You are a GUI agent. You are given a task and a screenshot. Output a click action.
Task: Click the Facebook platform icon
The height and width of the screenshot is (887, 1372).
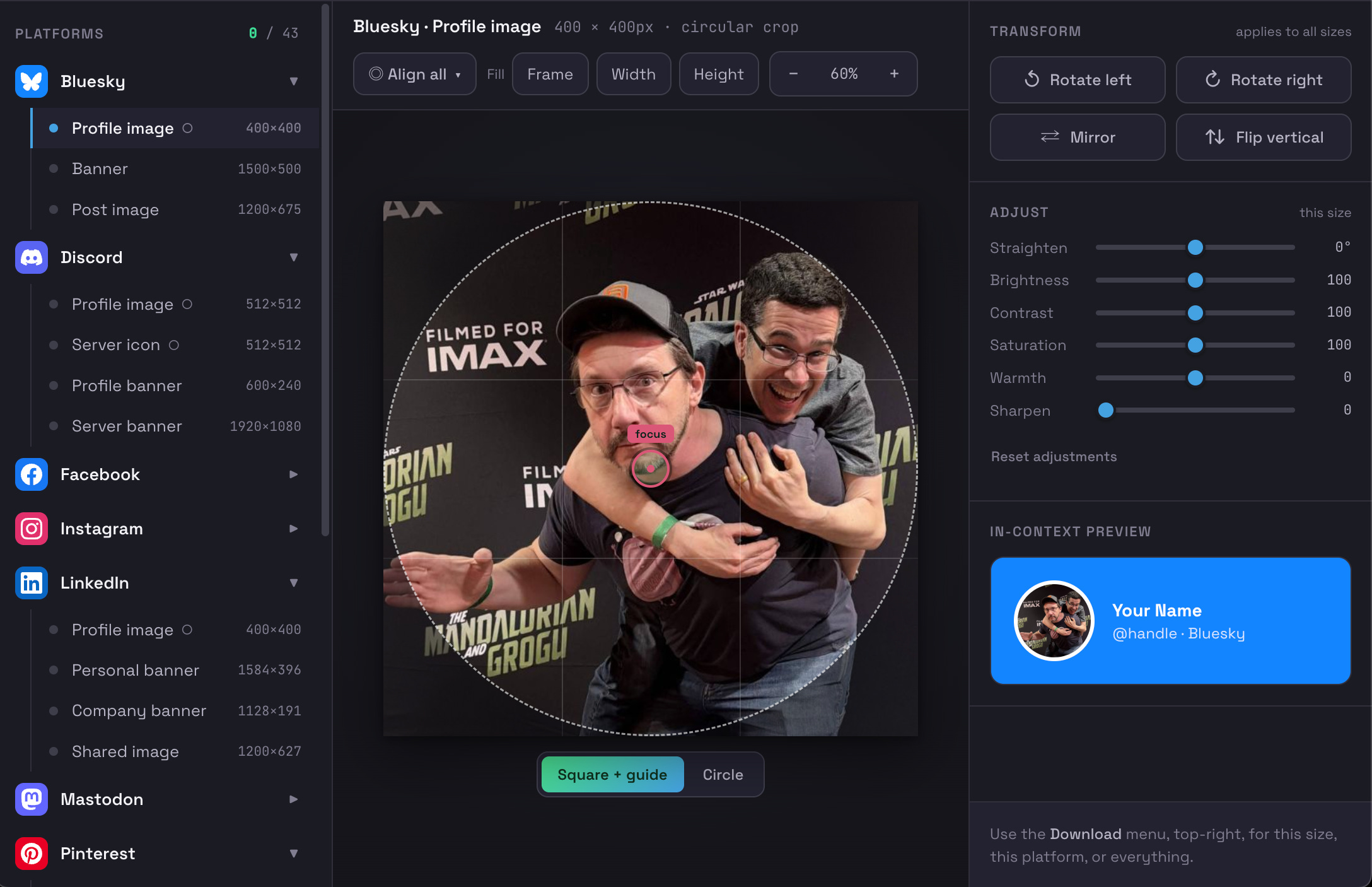32,474
